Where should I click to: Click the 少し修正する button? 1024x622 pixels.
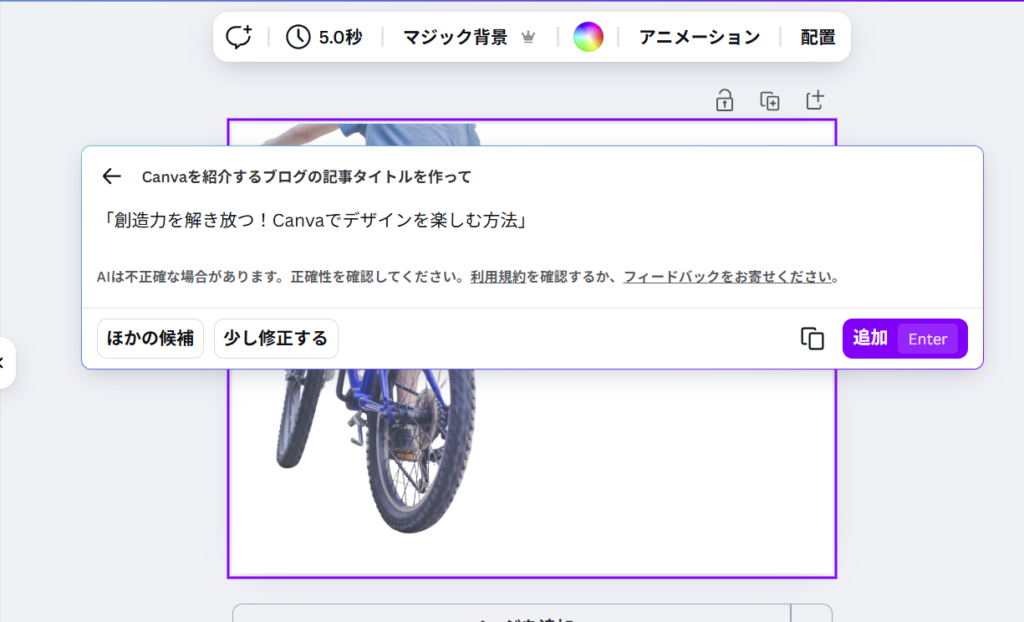275,339
